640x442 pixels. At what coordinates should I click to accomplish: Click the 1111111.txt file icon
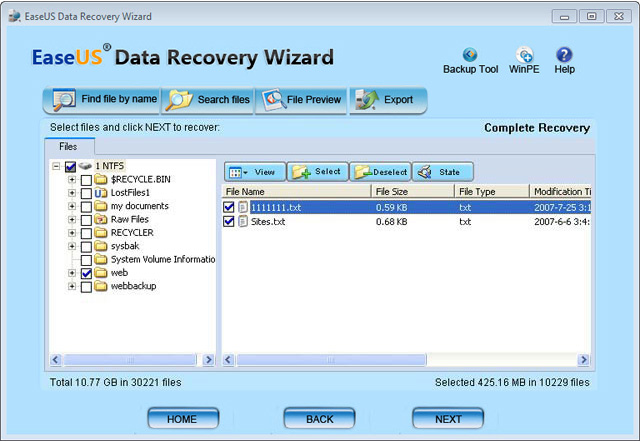(243, 207)
